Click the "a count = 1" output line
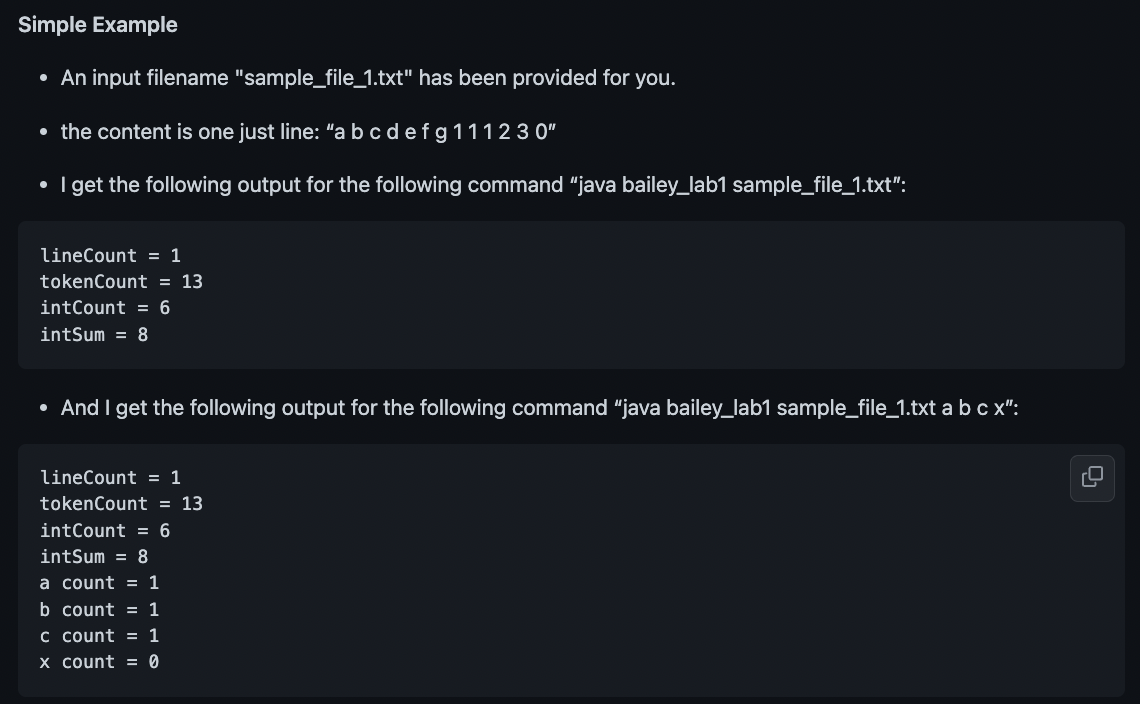The width and height of the screenshot is (1140, 704). [99, 583]
